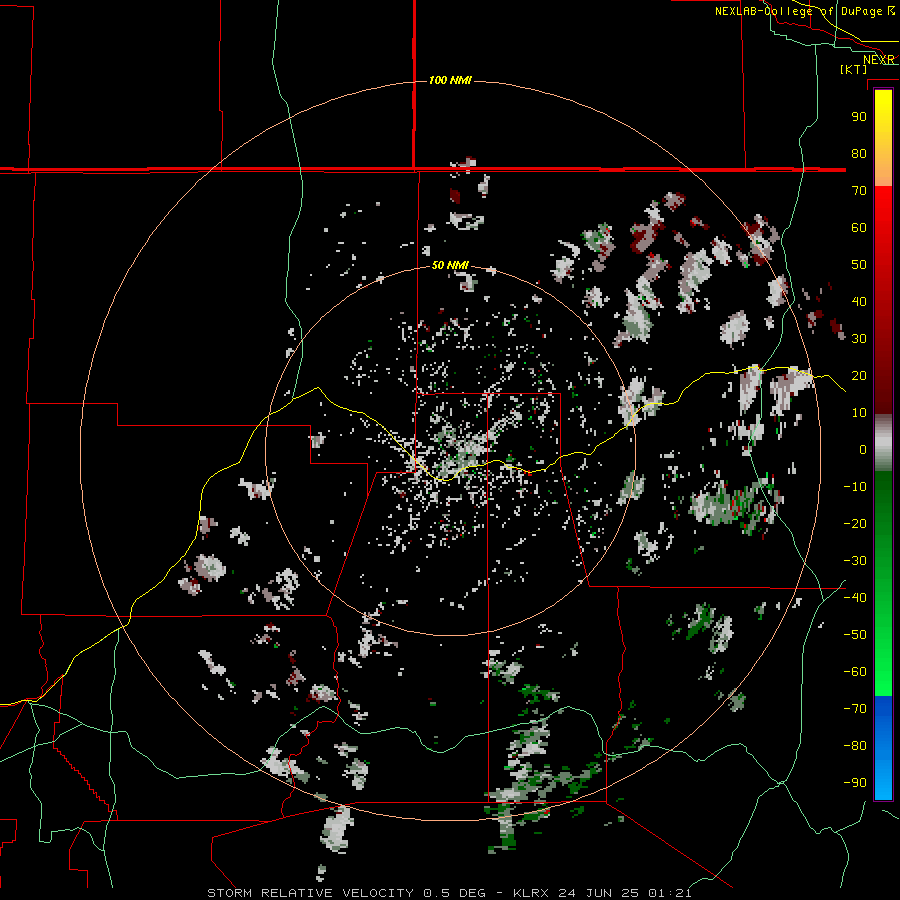900x900 pixels.
Task: Click the blue bottom segment of velocity color bar
Action: click(883, 748)
